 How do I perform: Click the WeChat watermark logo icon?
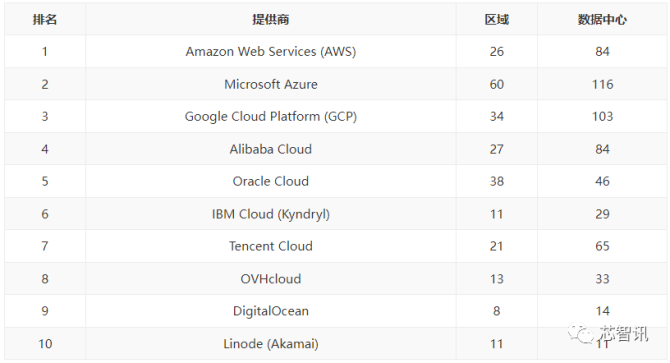click(x=581, y=334)
